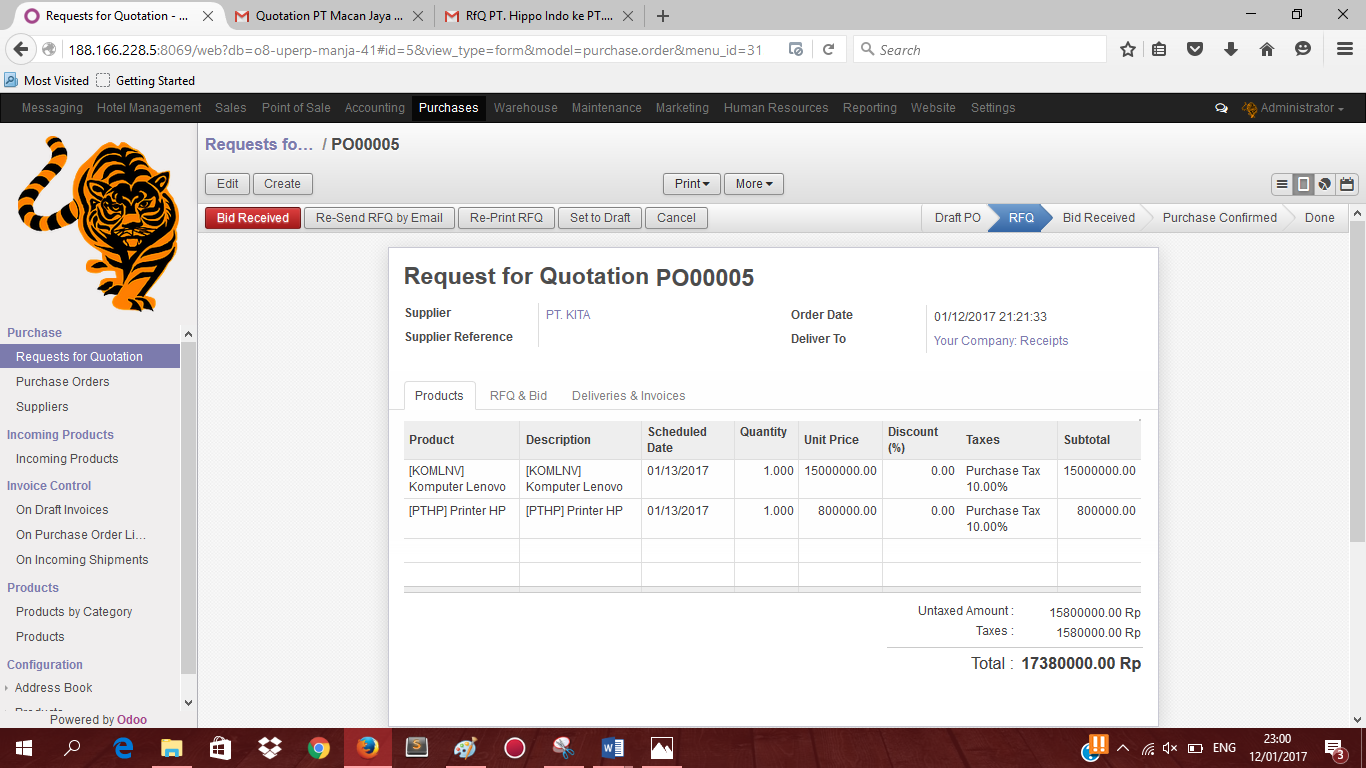Open the Accounting top menu
This screenshot has width=1366, height=768.
pyautogui.click(x=375, y=108)
